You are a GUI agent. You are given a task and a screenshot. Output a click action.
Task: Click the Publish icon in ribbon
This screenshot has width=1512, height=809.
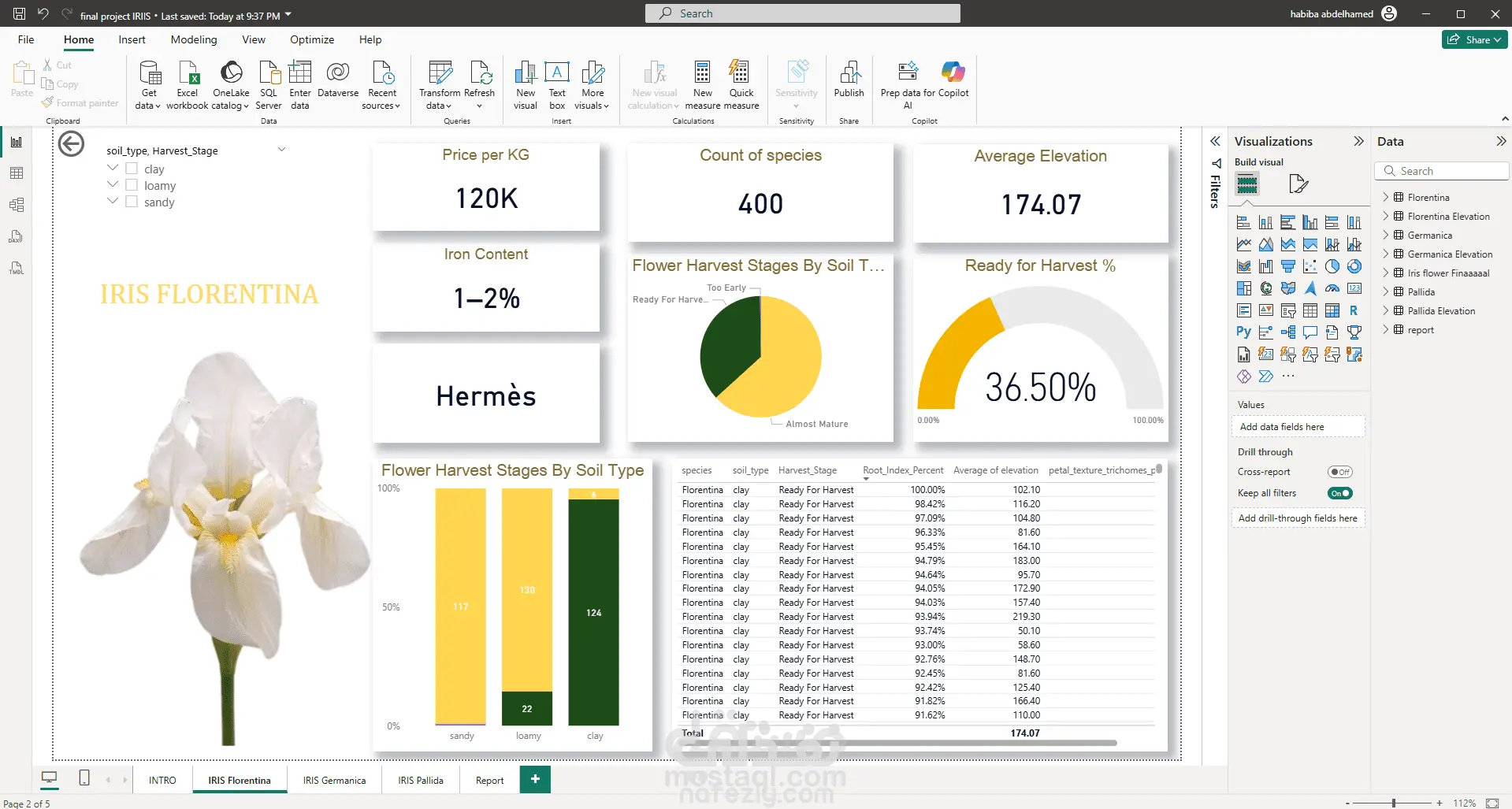849,80
